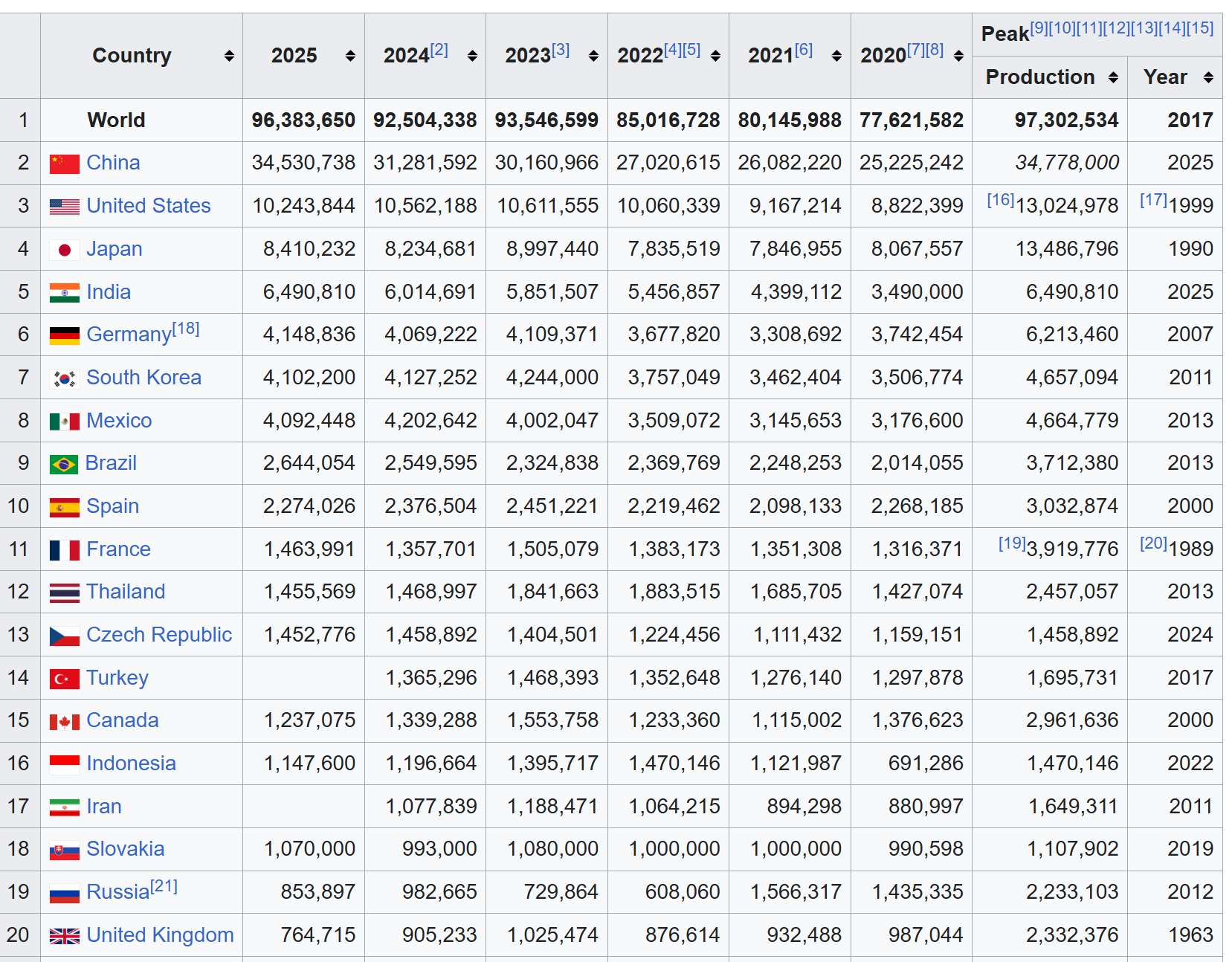Go to the Turkey article link
This screenshot has height=962, width=1232.
click(x=117, y=678)
